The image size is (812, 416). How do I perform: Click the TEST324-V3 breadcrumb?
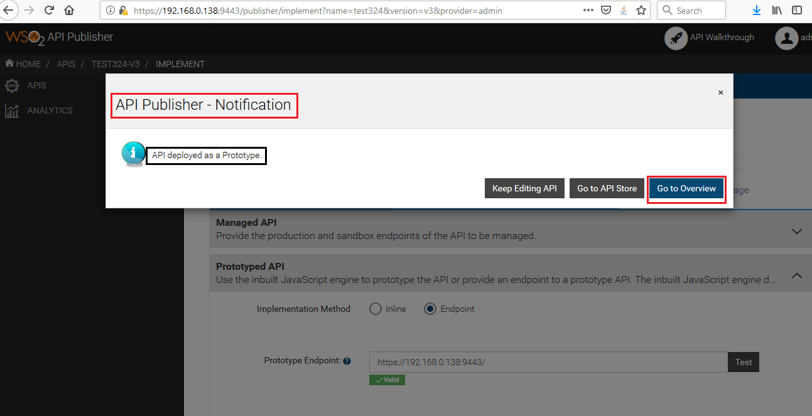coord(115,64)
